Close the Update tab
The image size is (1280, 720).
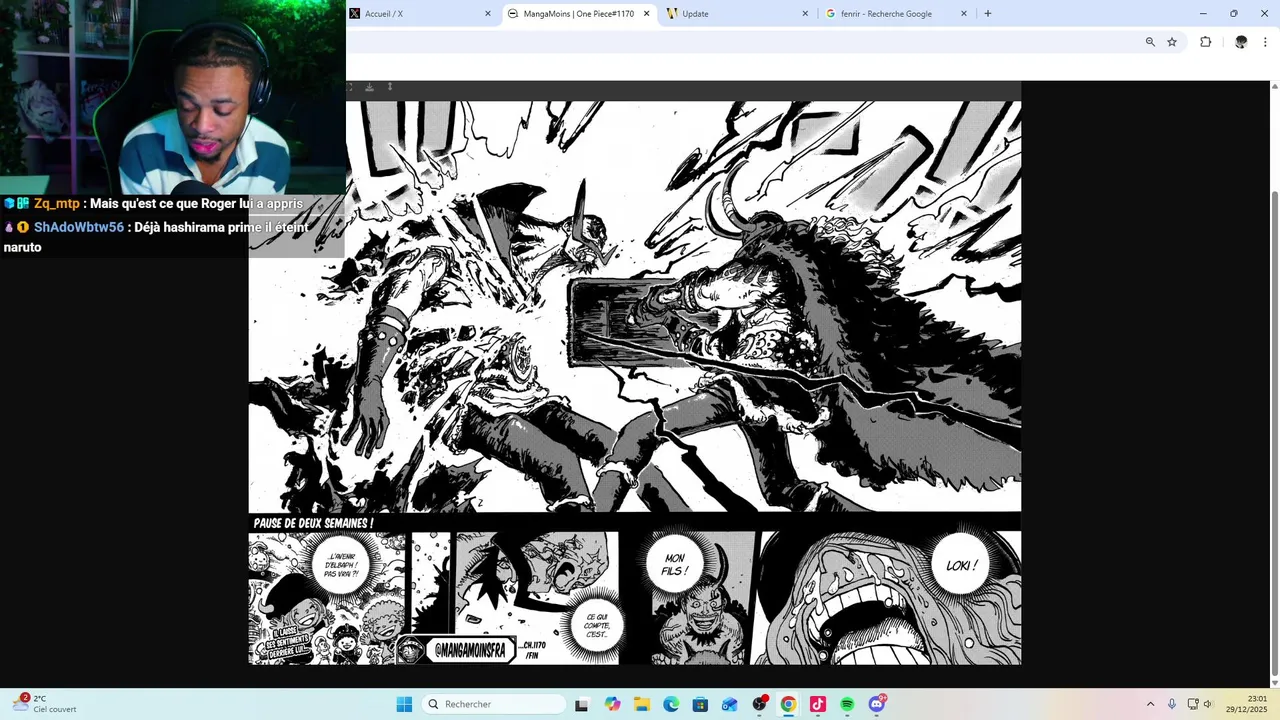805,14
